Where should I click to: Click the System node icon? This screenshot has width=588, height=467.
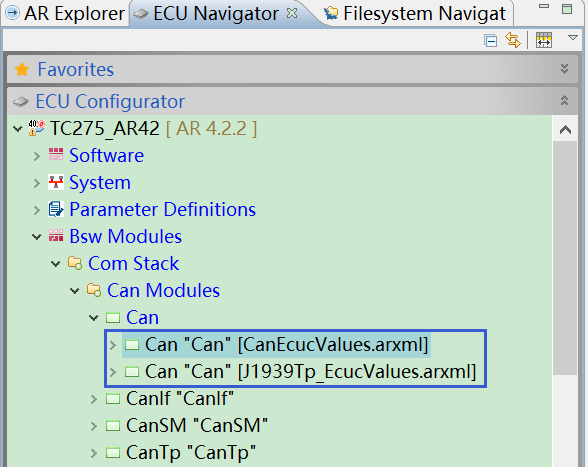point(56,182)
